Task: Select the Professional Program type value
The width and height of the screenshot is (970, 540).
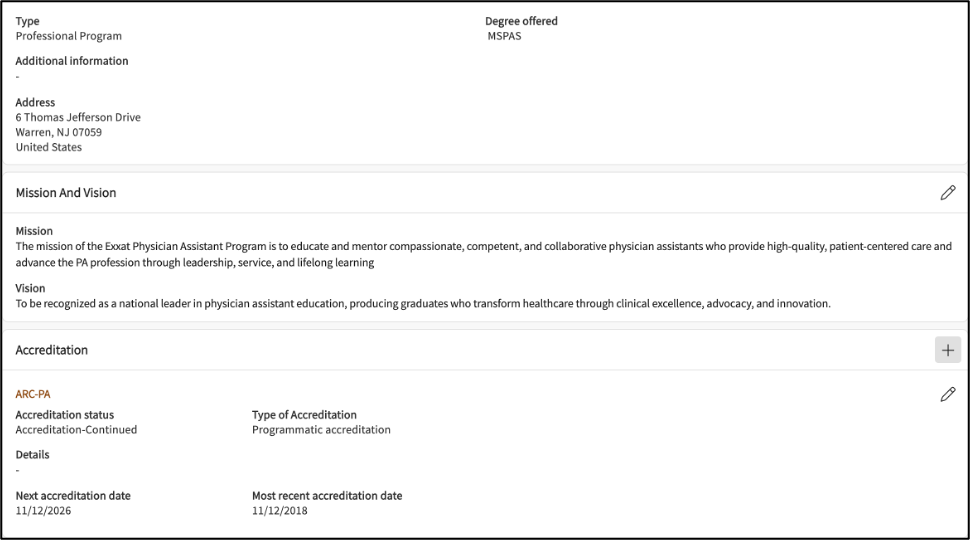Action: point(69,36)
